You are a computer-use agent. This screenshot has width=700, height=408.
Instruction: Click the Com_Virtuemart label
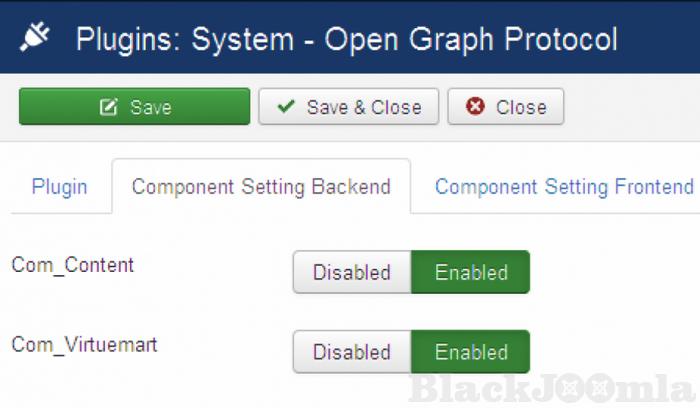click(84, 345)
